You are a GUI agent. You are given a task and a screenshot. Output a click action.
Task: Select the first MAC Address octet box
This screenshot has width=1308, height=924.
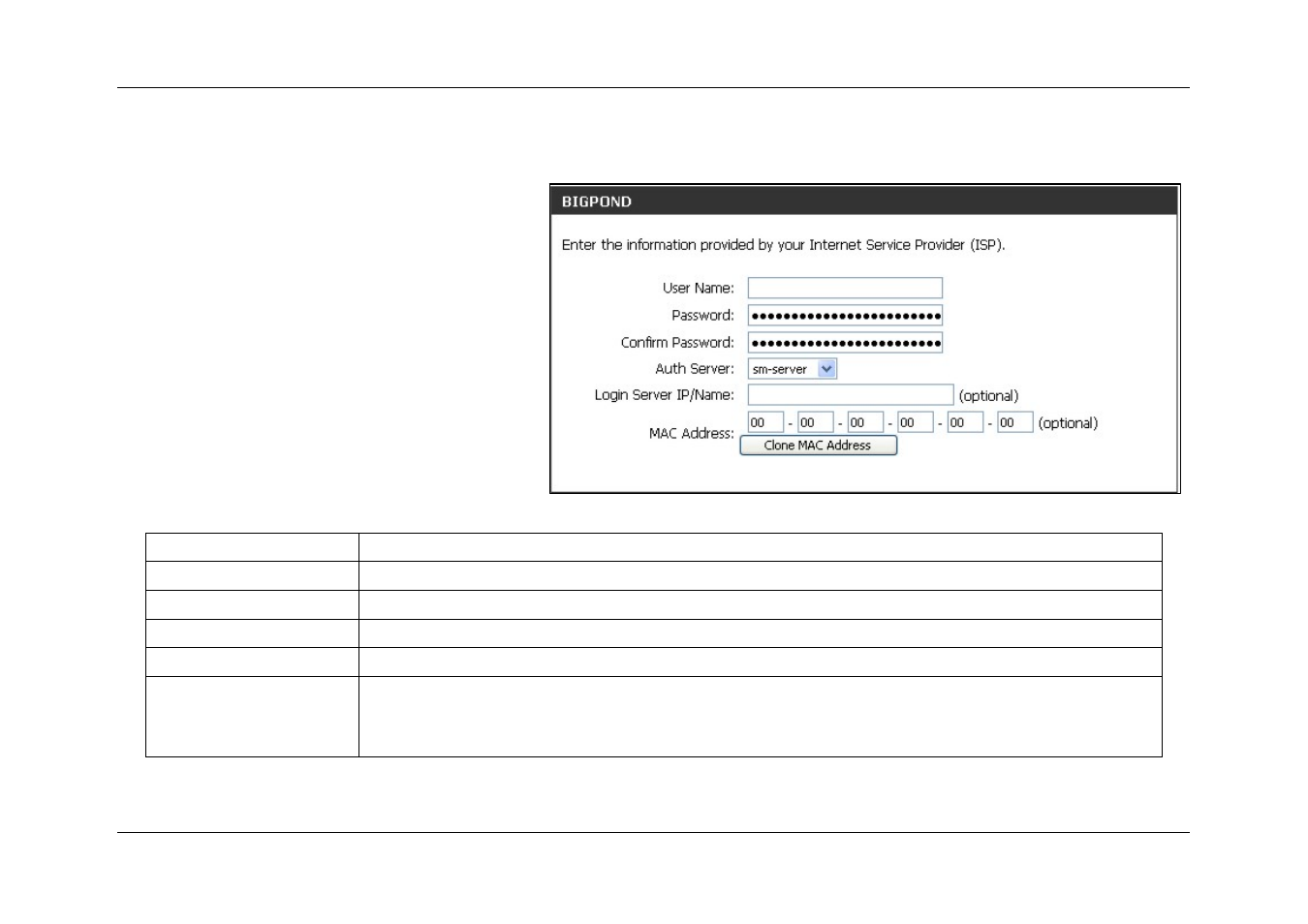765,422
